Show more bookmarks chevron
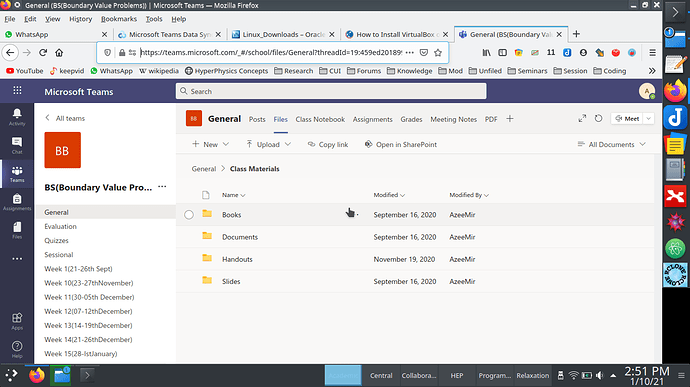The width and height of the screenshot is (690, 387). tap(652, 70)
